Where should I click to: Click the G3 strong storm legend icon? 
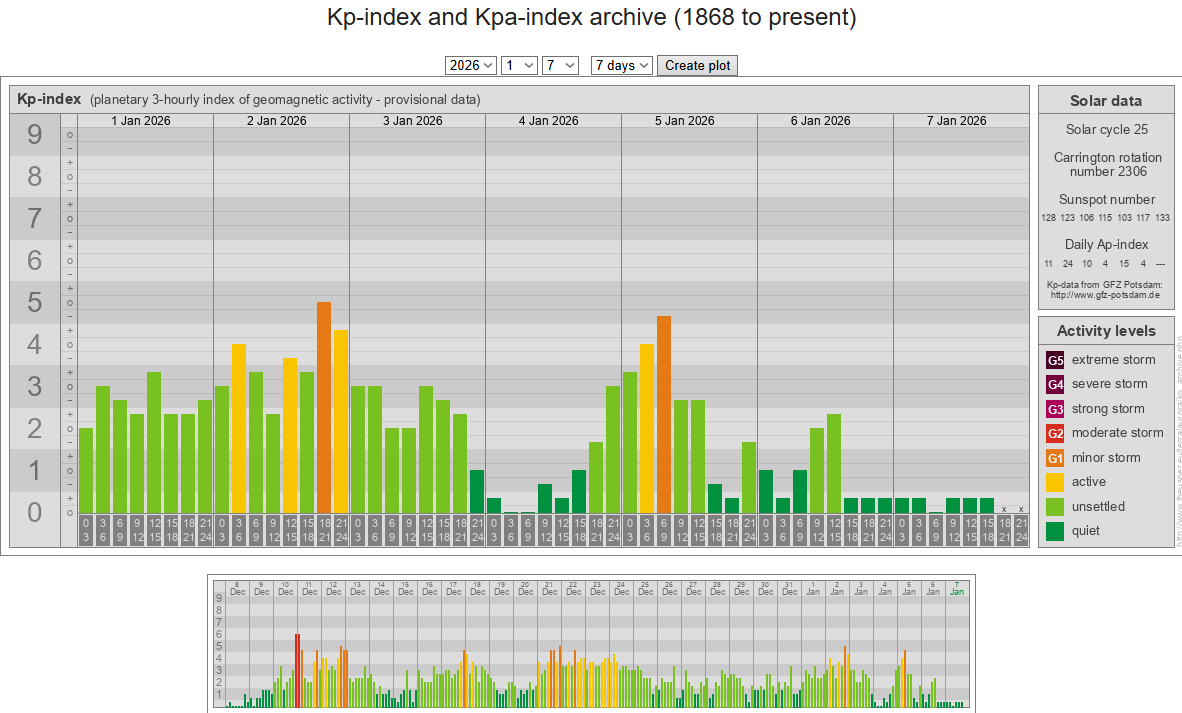1055,409
